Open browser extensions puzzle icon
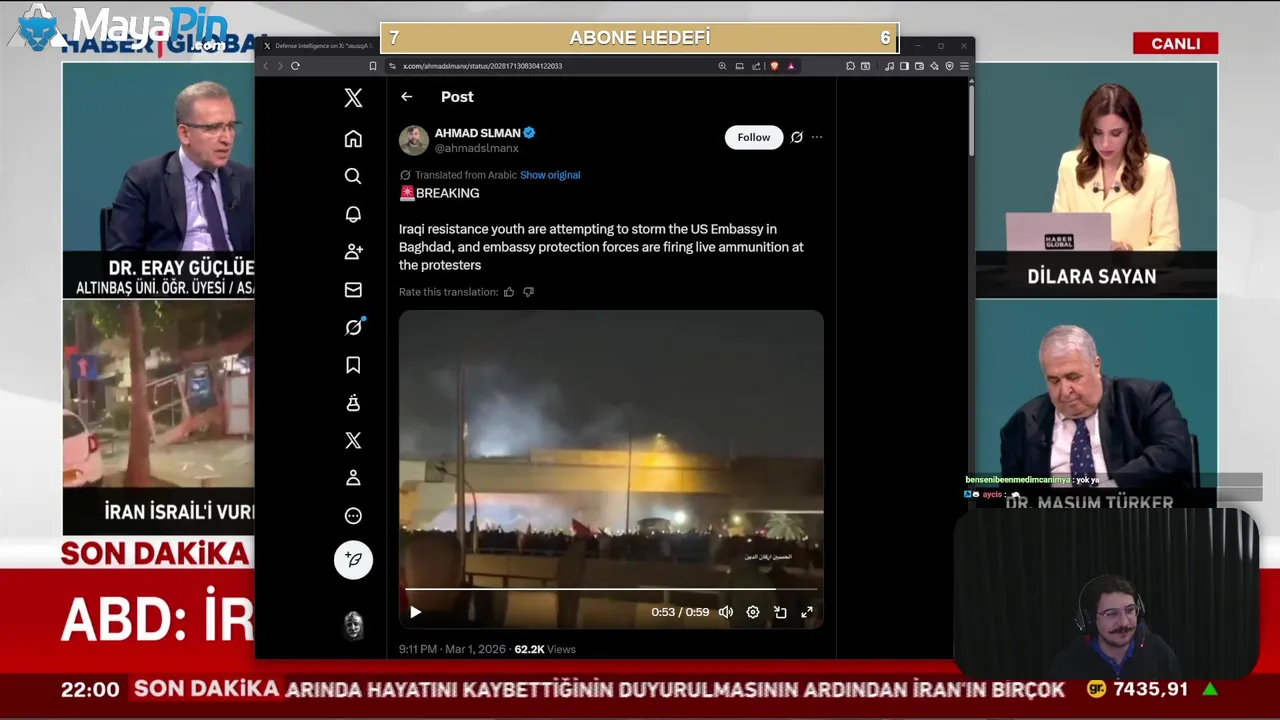 tap(850, 66)
